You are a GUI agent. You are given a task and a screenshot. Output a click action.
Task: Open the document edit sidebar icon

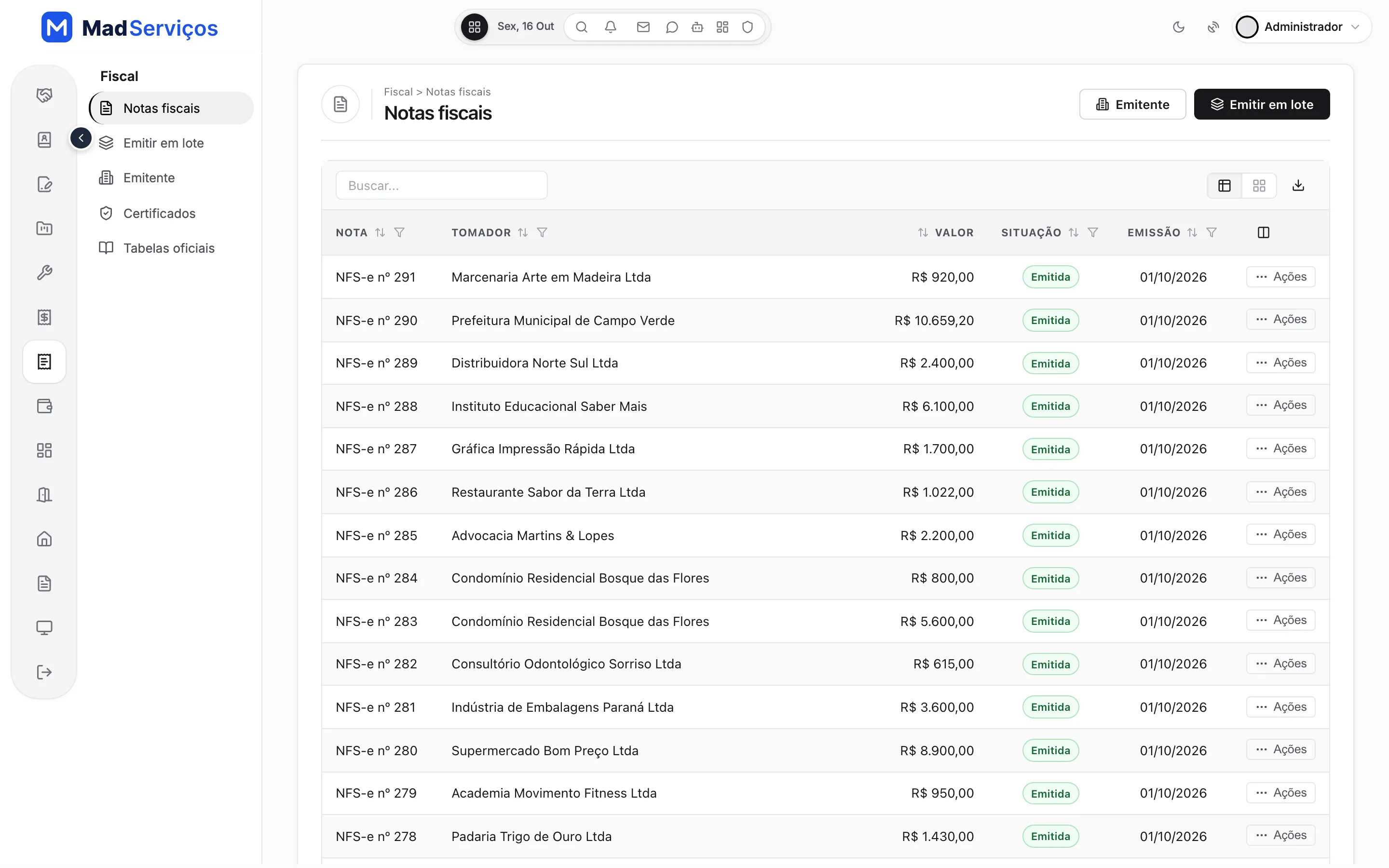44,184
